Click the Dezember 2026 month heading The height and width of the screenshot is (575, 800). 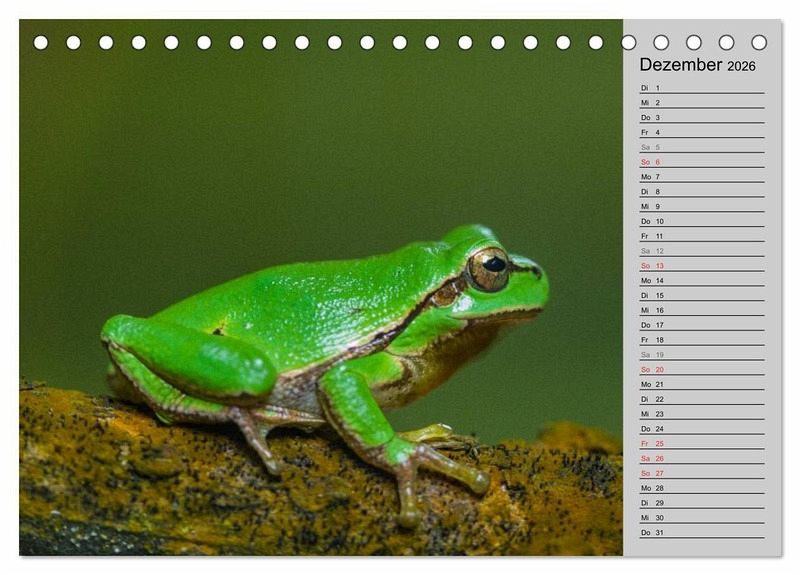(x=697, y=65)
